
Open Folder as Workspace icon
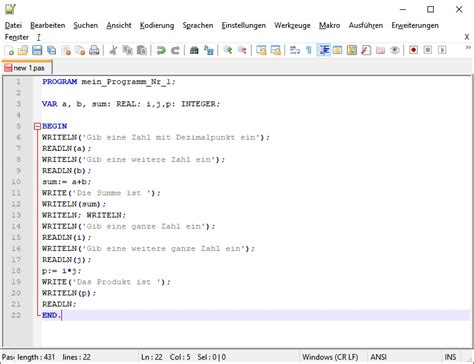(380, 50)
